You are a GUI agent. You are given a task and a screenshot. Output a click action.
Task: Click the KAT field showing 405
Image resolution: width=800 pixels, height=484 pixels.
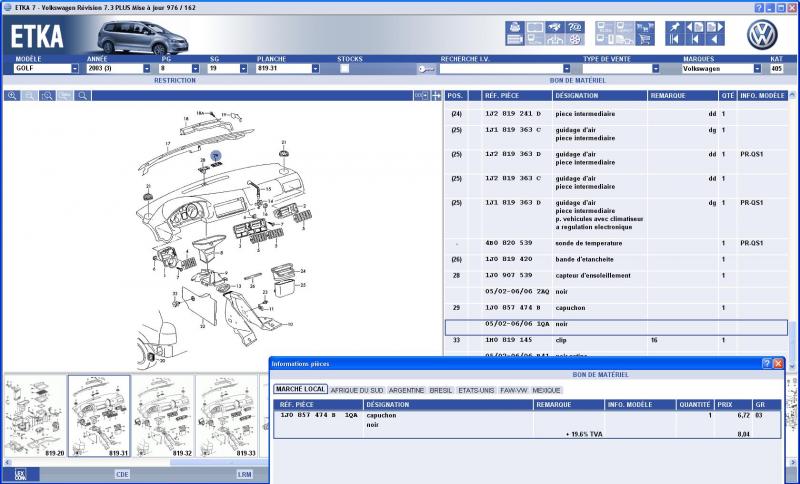pyautogui.click(x=777, y=68)
